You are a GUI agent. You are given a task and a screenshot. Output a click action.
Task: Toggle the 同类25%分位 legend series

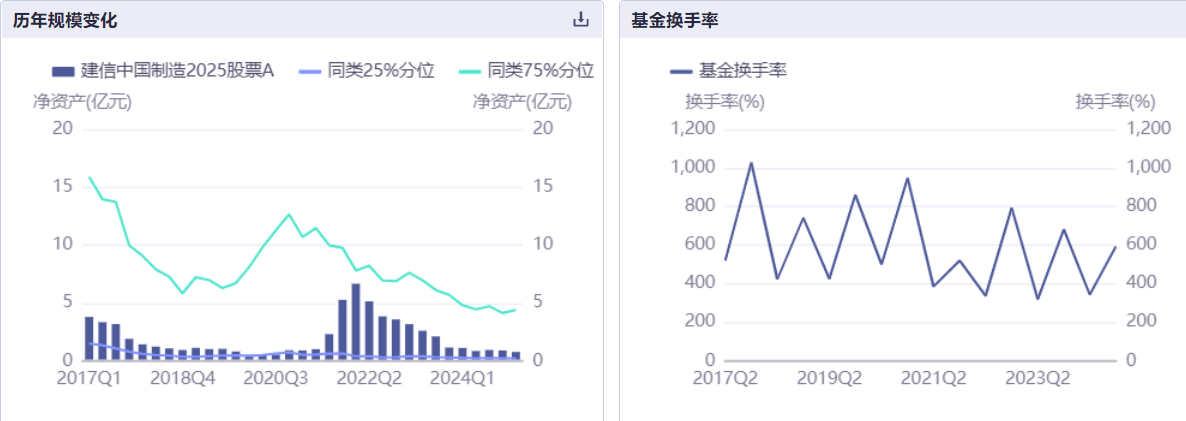point(367,71)
